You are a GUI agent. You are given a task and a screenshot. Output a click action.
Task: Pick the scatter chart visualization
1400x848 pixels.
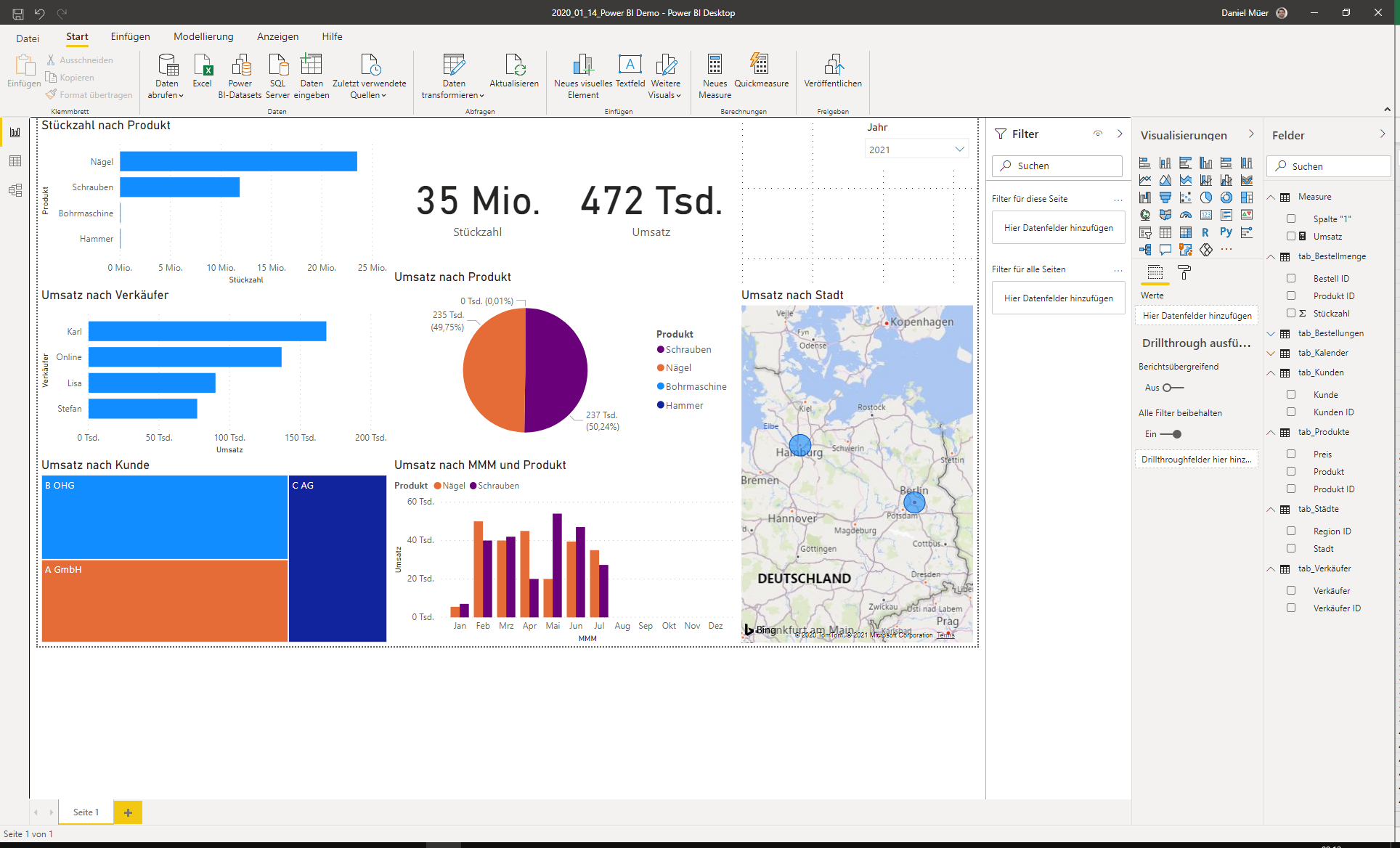coord(1186,197)
